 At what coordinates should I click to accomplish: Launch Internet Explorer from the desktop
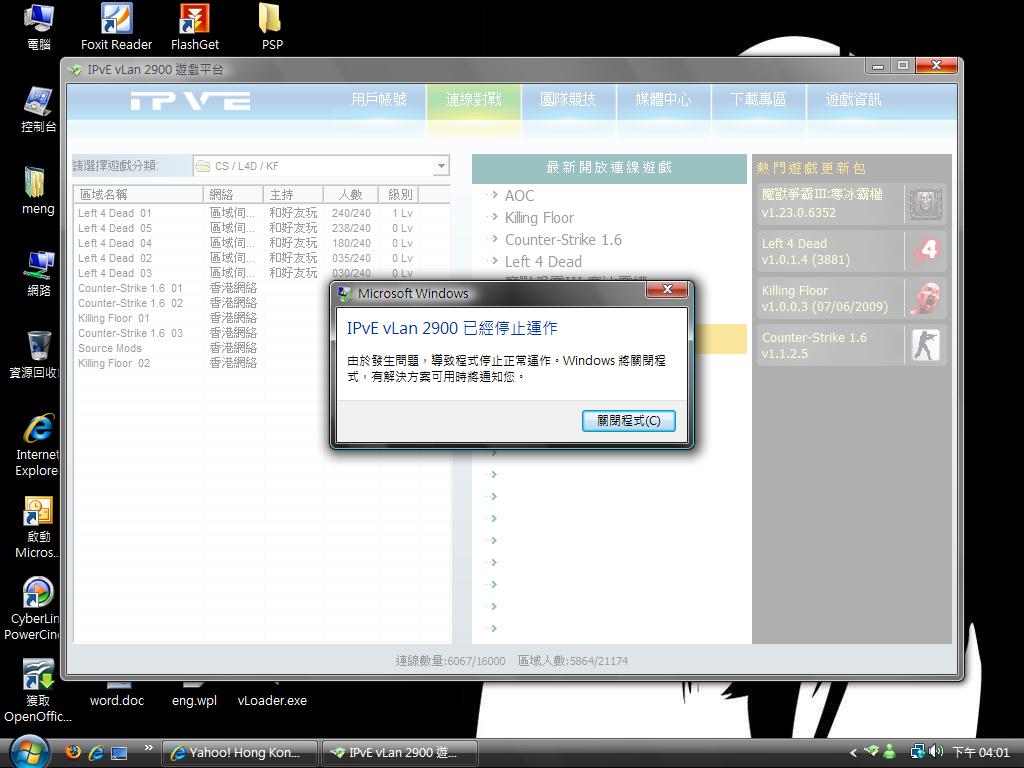[x=37, y=445]
